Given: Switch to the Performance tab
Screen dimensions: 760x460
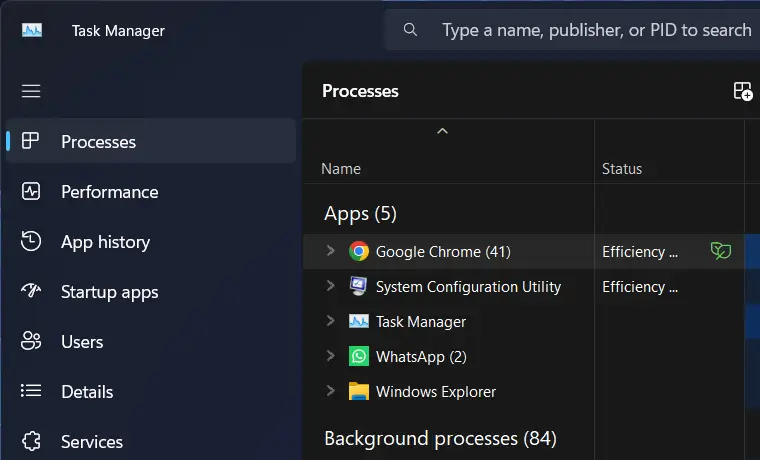Looking at the screenshot, I should point(151,191).
